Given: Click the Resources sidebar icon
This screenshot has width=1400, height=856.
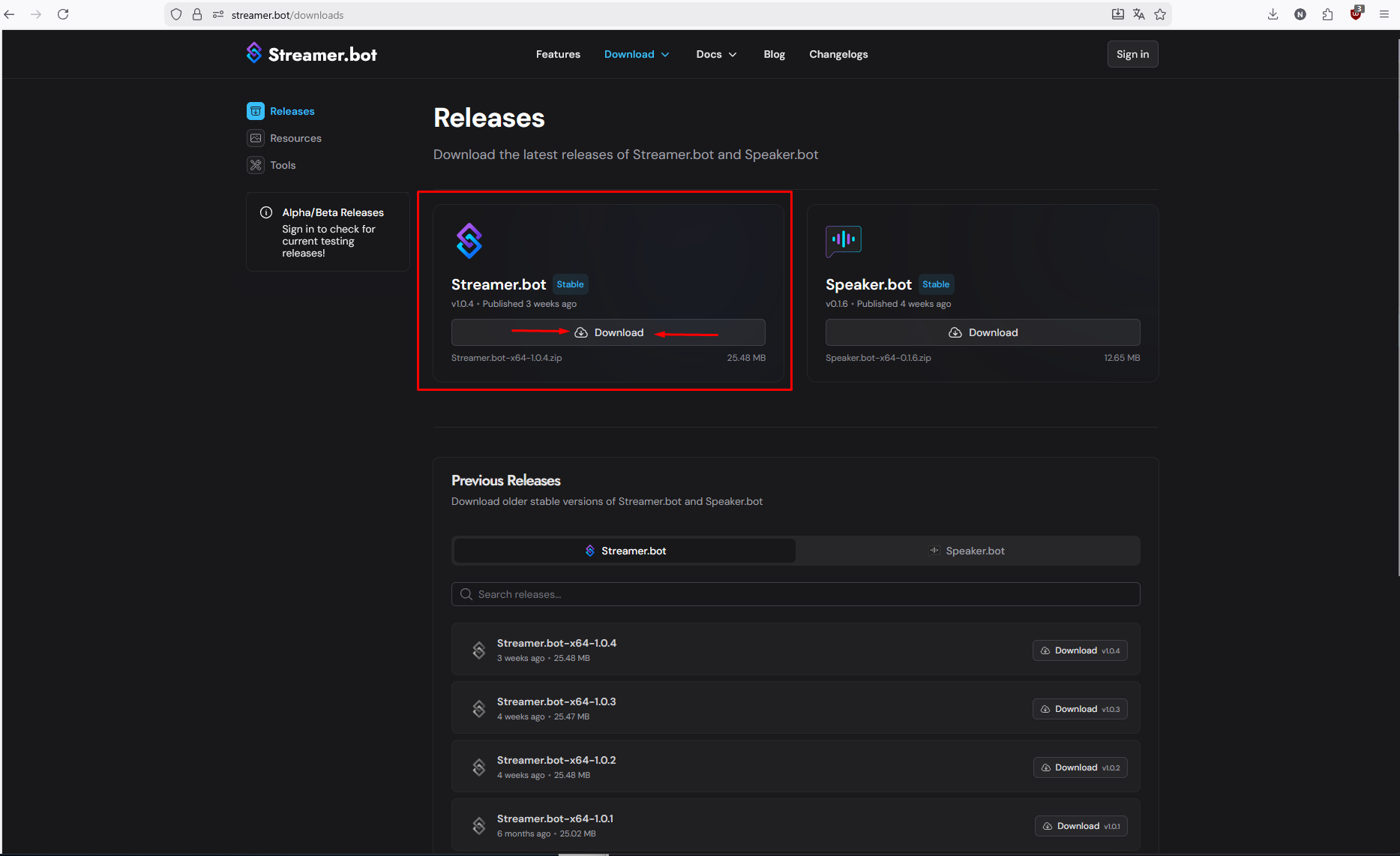Looking at the screenshot, I should pyautogui.click(x=256, y=138).
